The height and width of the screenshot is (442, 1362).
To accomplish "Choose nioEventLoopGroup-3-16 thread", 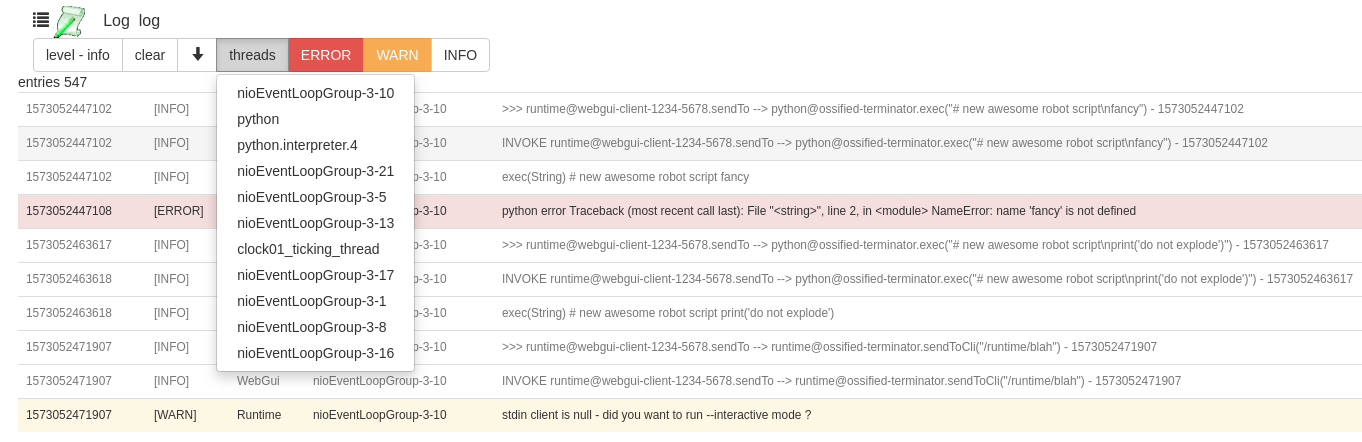I will click(315, 353).
